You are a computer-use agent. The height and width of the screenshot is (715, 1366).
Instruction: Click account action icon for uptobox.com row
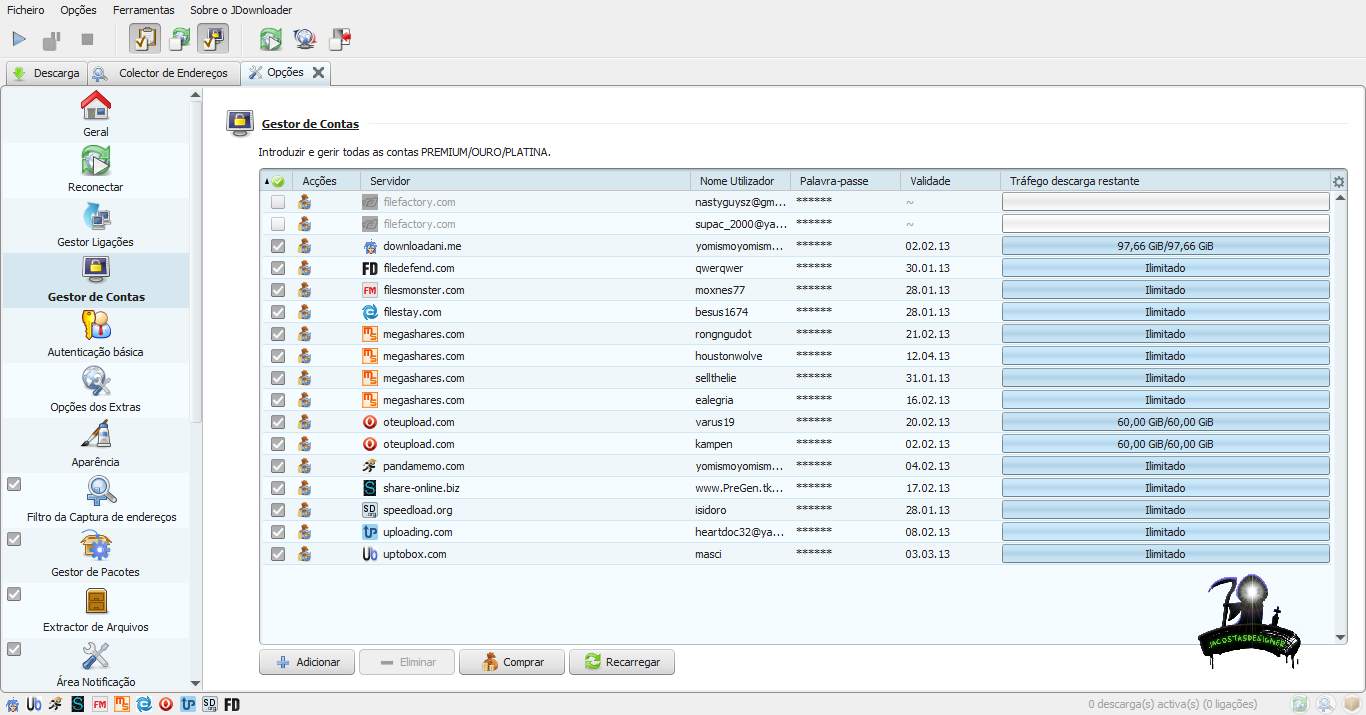pyautogui.click(x=304, y=554)
